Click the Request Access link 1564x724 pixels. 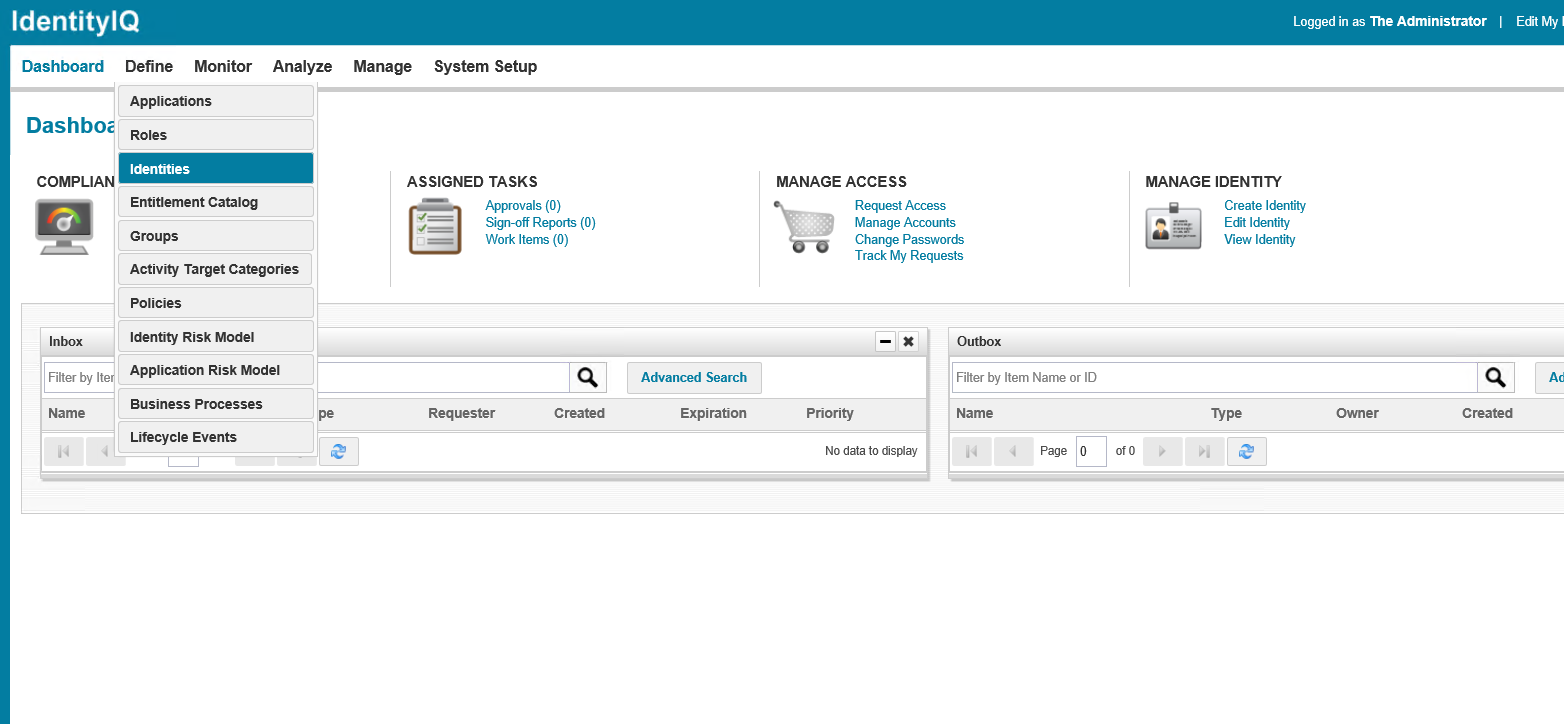click(900, 206)
